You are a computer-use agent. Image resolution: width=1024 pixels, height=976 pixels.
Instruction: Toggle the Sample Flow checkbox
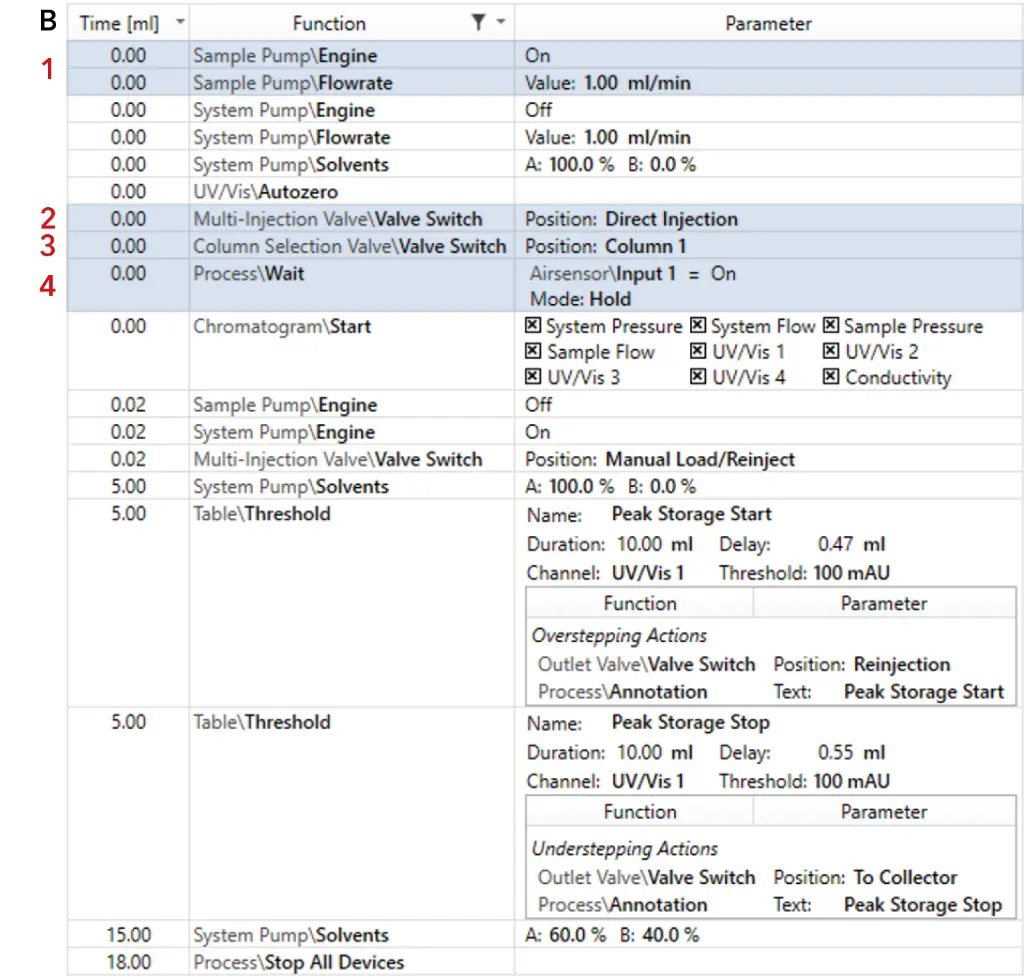[533, 352]
